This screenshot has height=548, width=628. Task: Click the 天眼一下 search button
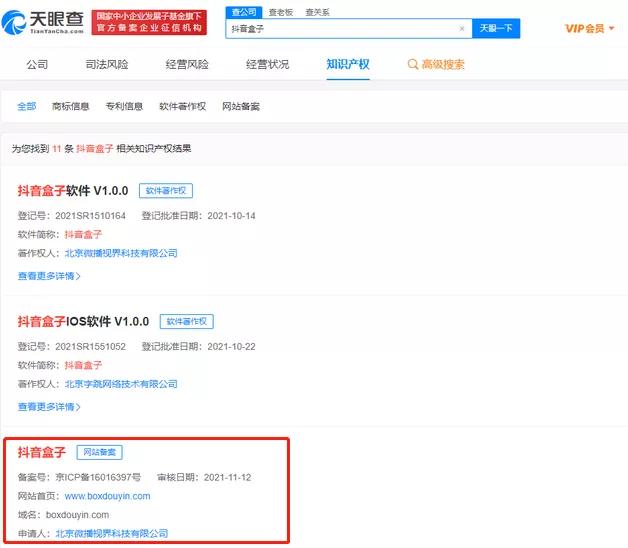click(496, 28)
